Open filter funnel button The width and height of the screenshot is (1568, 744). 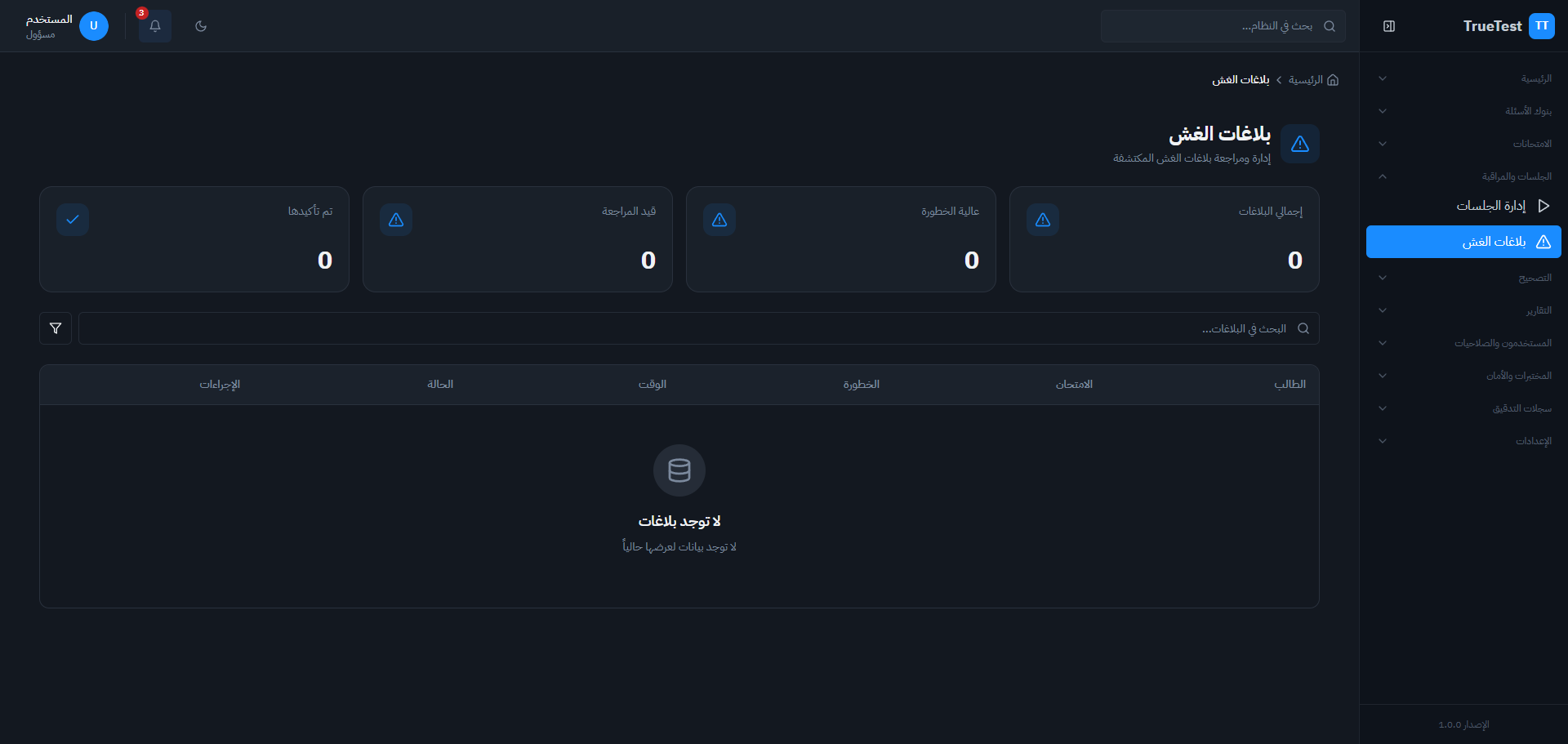coord(56,328)
